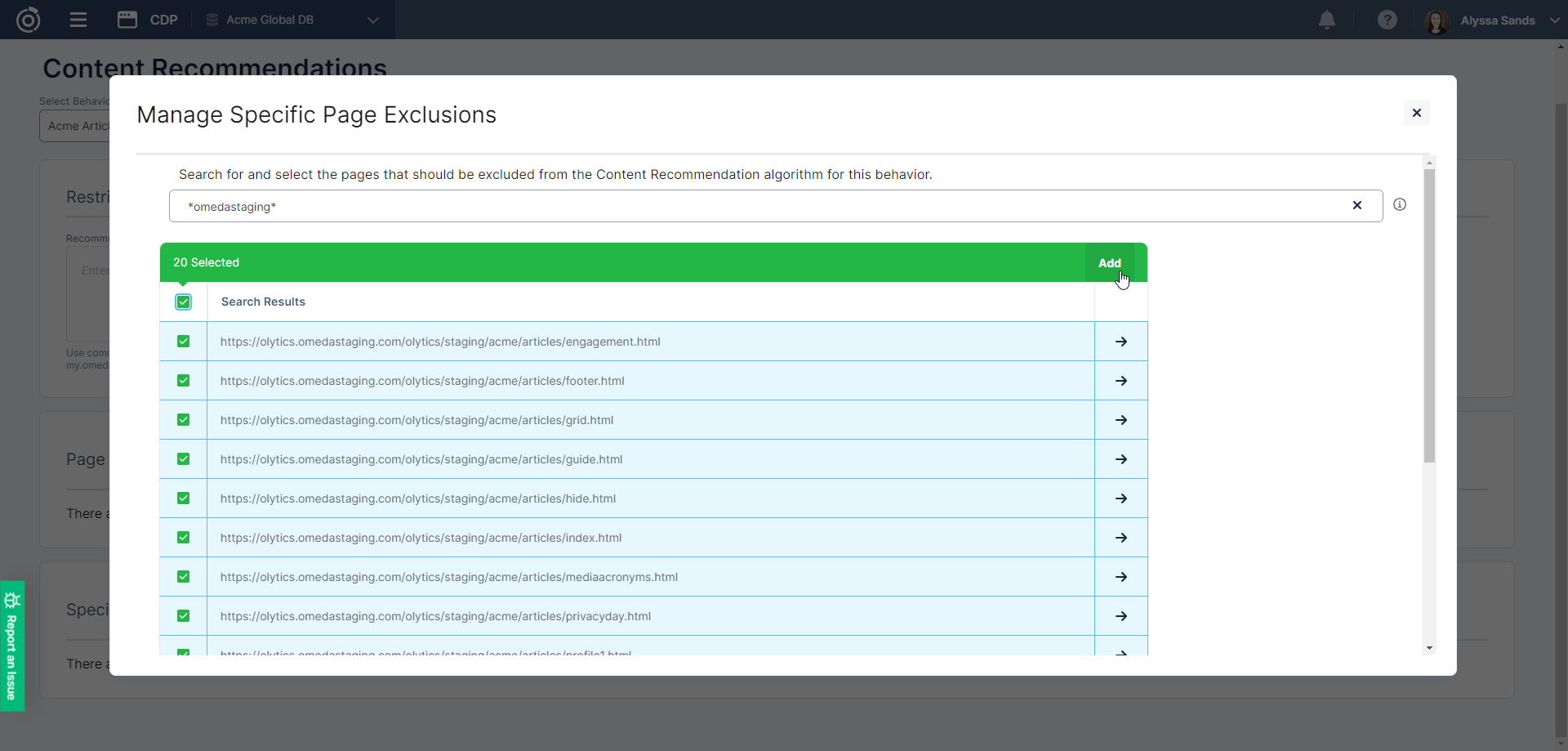The height and width of the screenshot is (751, 1568).
Task: Open the Alyssa Sands user menu
Action: [1496, 20]
